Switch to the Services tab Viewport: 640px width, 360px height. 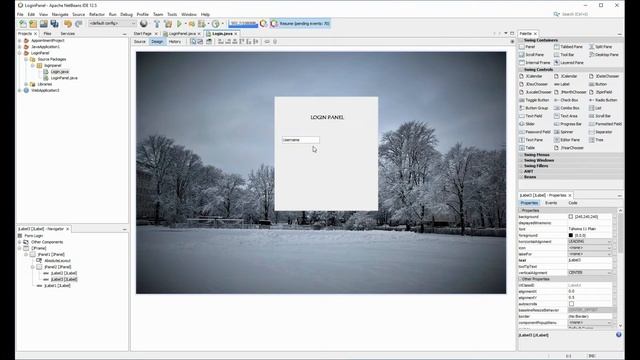coord(68,33)
